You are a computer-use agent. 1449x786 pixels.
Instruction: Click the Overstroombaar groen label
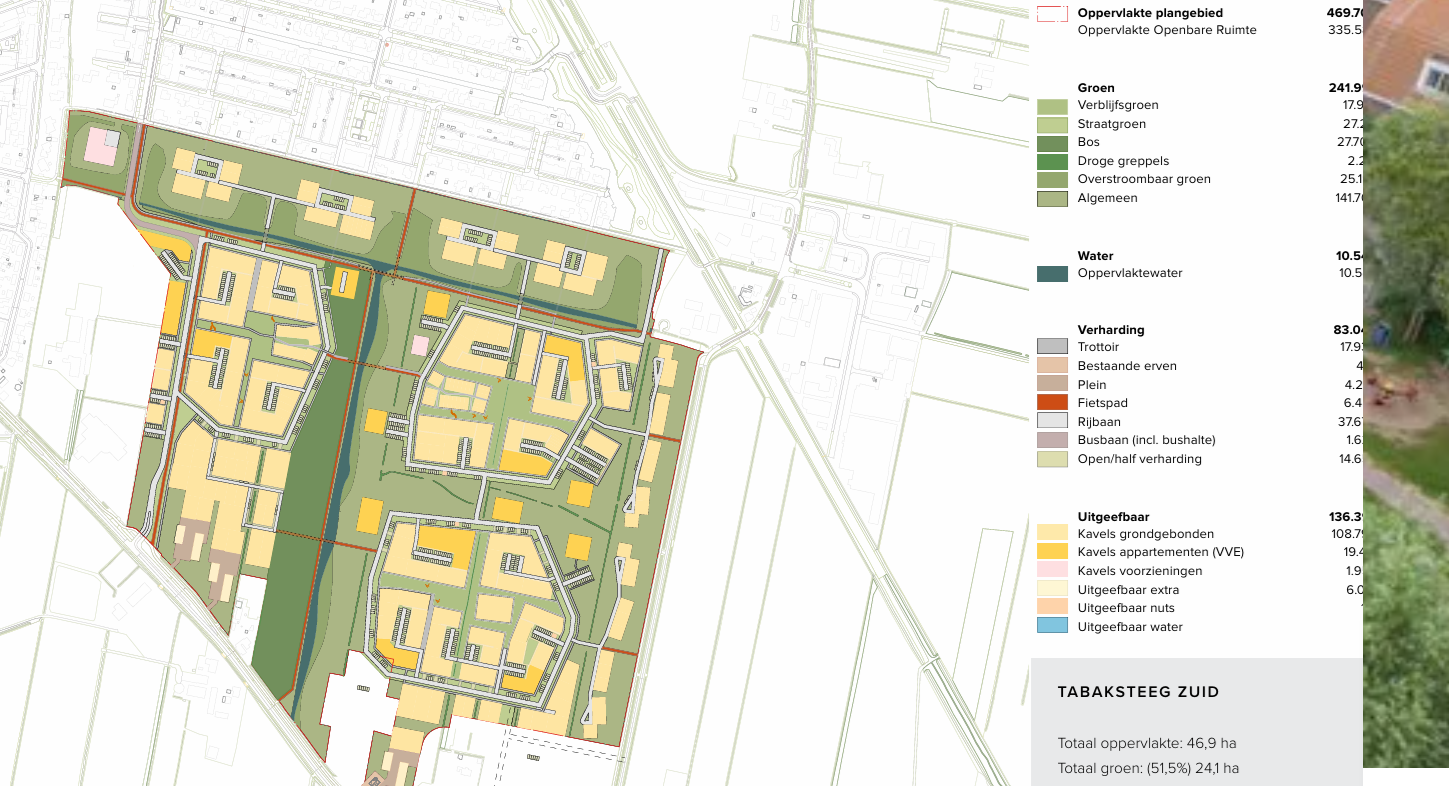pyautogui.click(x=1144, y=180)
